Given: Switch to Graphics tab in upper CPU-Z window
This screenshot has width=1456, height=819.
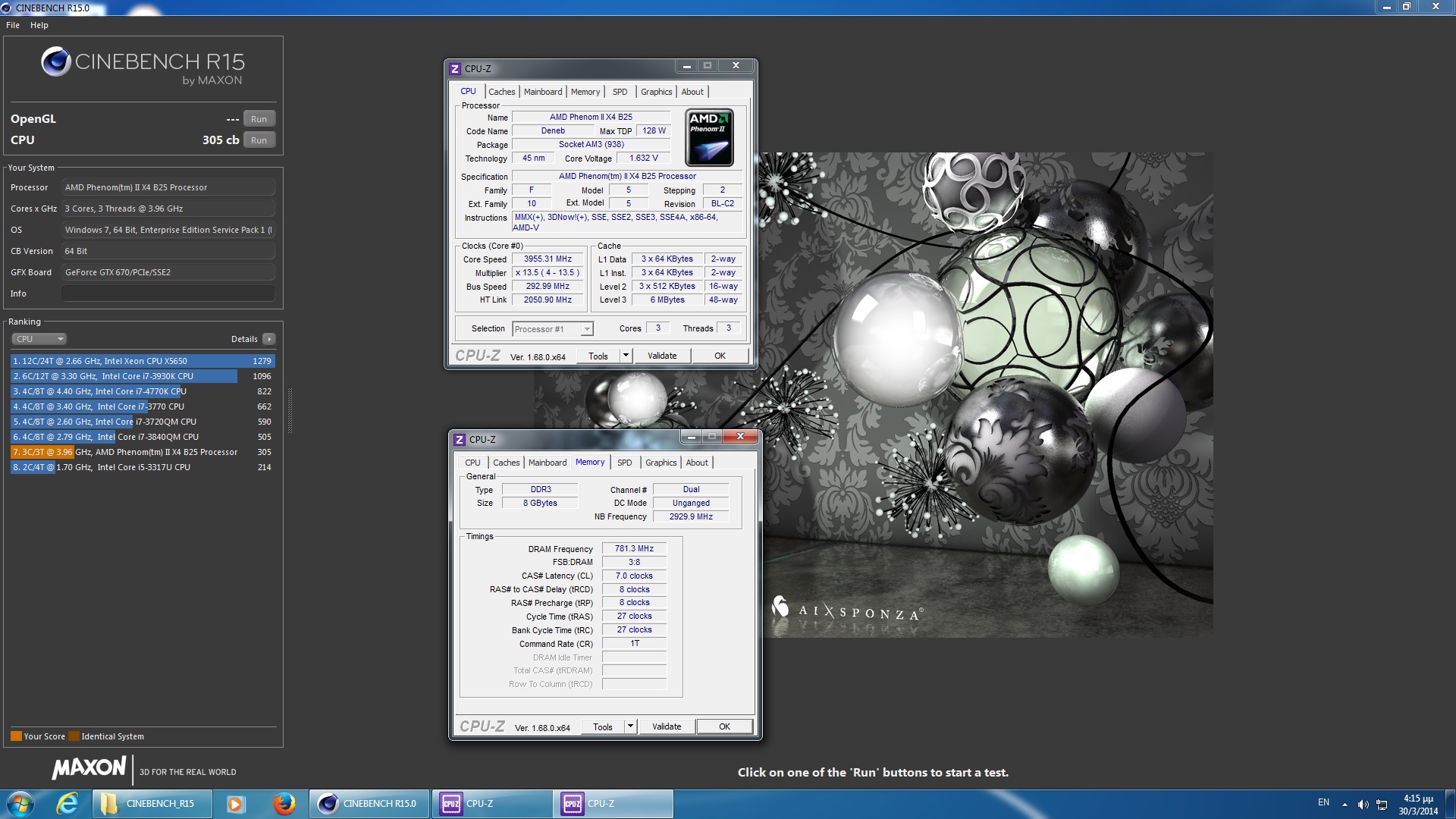Looking at the screenshot, I should pos(657,92).
